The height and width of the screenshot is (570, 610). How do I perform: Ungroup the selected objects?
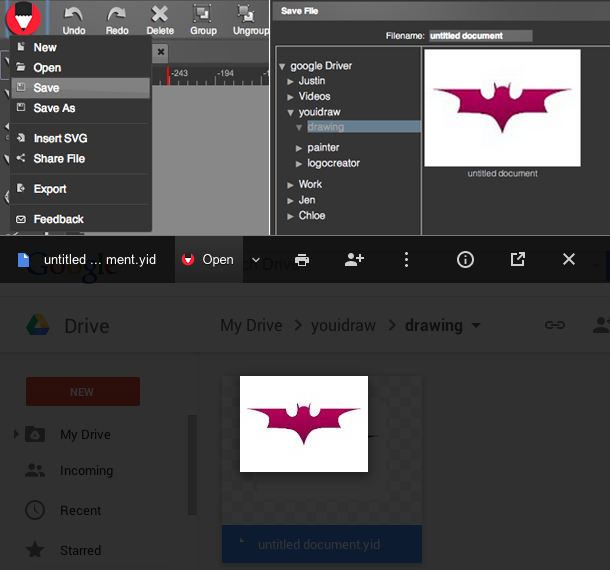point(250,21)
